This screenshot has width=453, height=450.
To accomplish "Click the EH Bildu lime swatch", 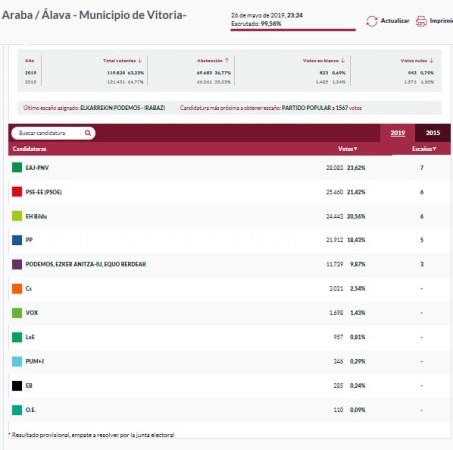I will (17, 216).
